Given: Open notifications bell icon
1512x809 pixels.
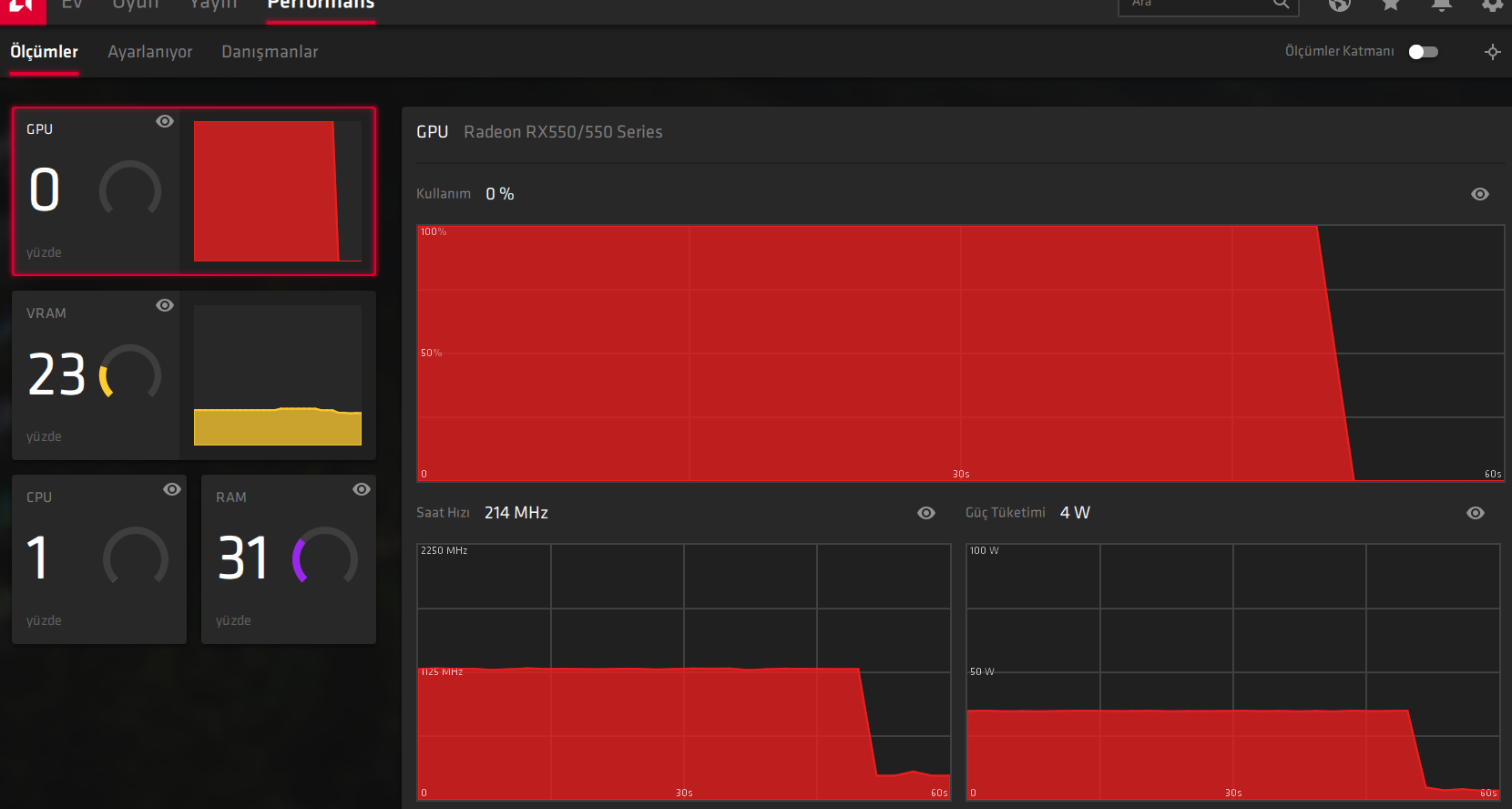Looking at the screenshot, I should pyautogui.click(x=1441, y=5).
